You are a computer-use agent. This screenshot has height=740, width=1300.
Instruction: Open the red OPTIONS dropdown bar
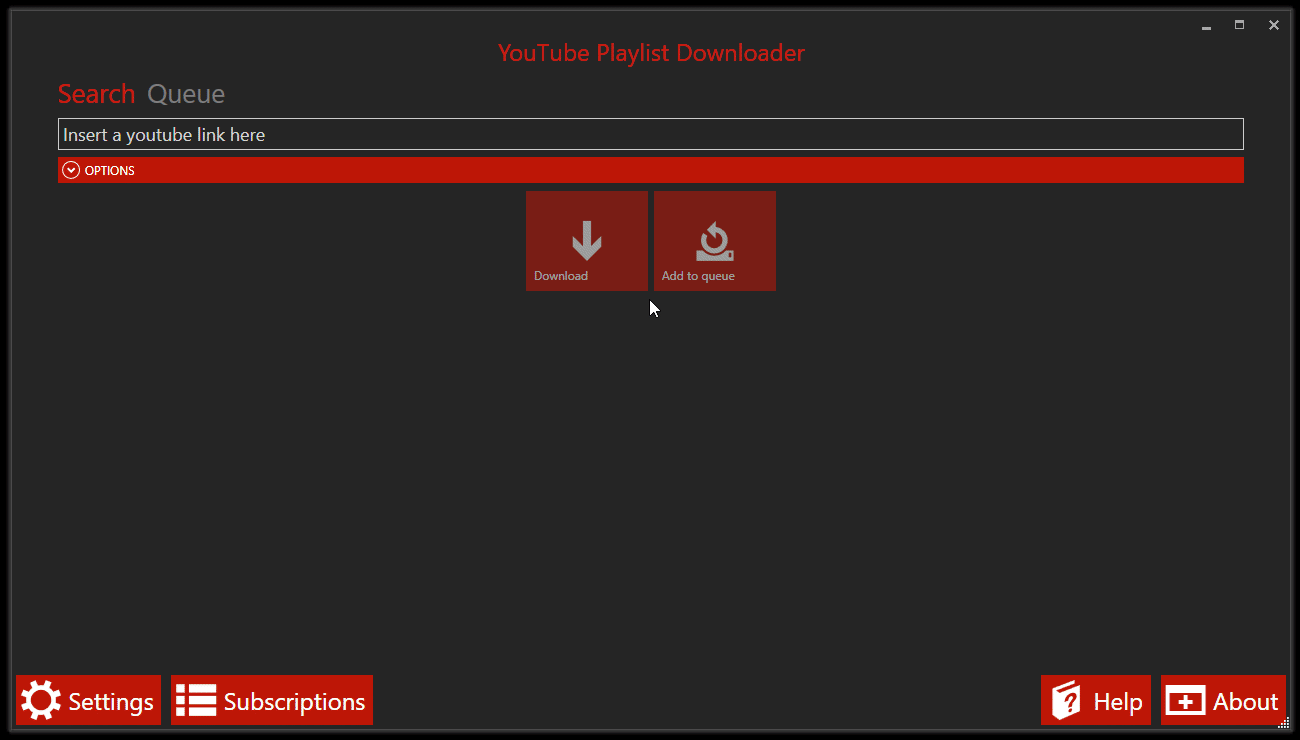point(650,169)
